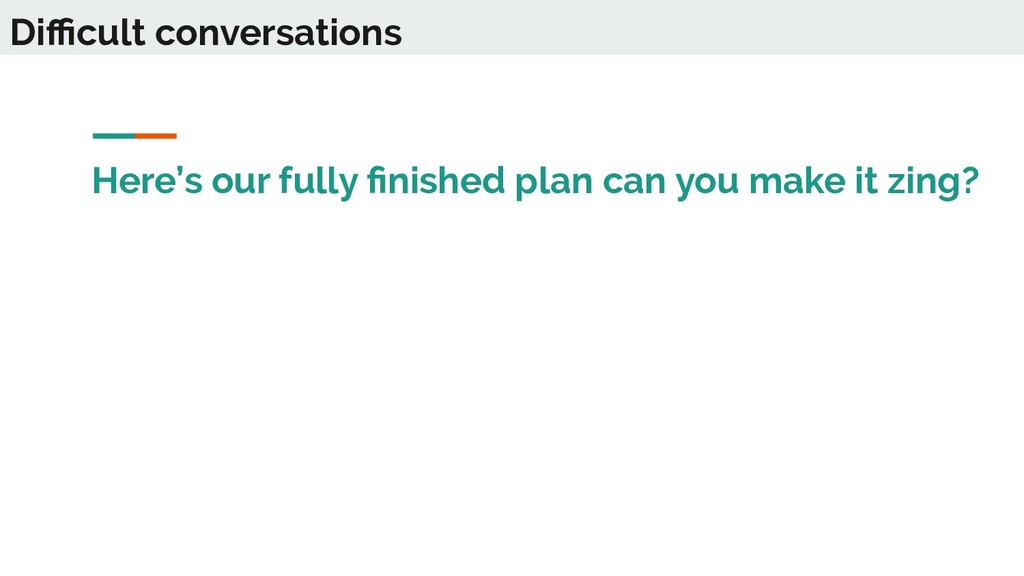This screenshot has height=576, width=1024.
Task: Select the word "Difficult" in the title
Action: pos(78,33)
